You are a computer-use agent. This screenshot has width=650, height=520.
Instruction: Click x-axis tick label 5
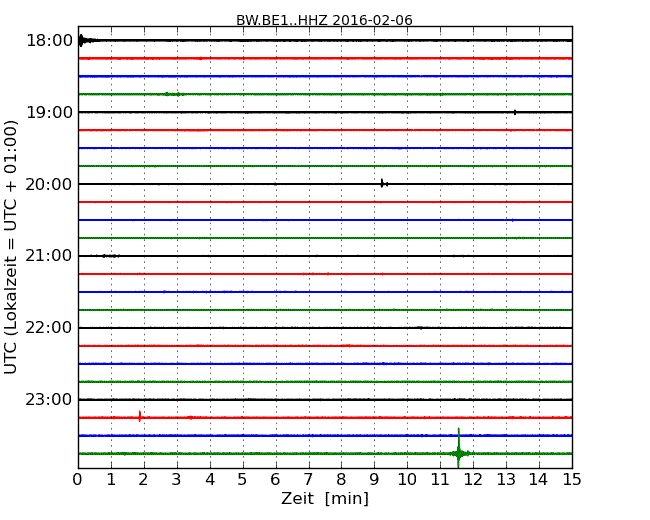pyautogui.click(x=243, y=480)
